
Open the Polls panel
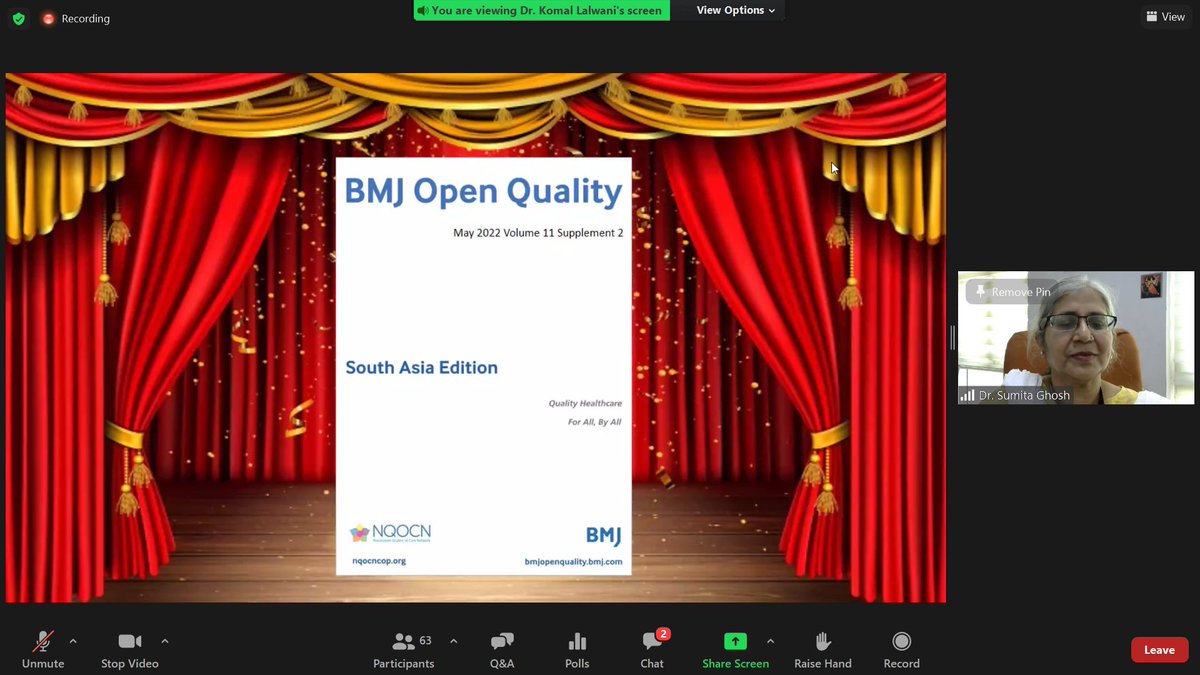tap(577, 649)
